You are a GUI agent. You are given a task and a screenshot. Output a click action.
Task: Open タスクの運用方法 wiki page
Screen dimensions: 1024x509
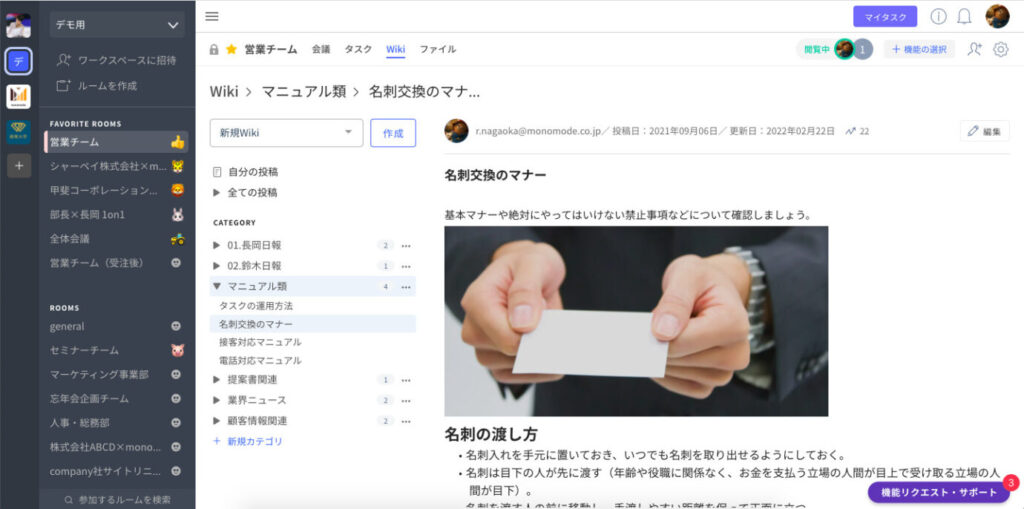[x=256, y=306]
